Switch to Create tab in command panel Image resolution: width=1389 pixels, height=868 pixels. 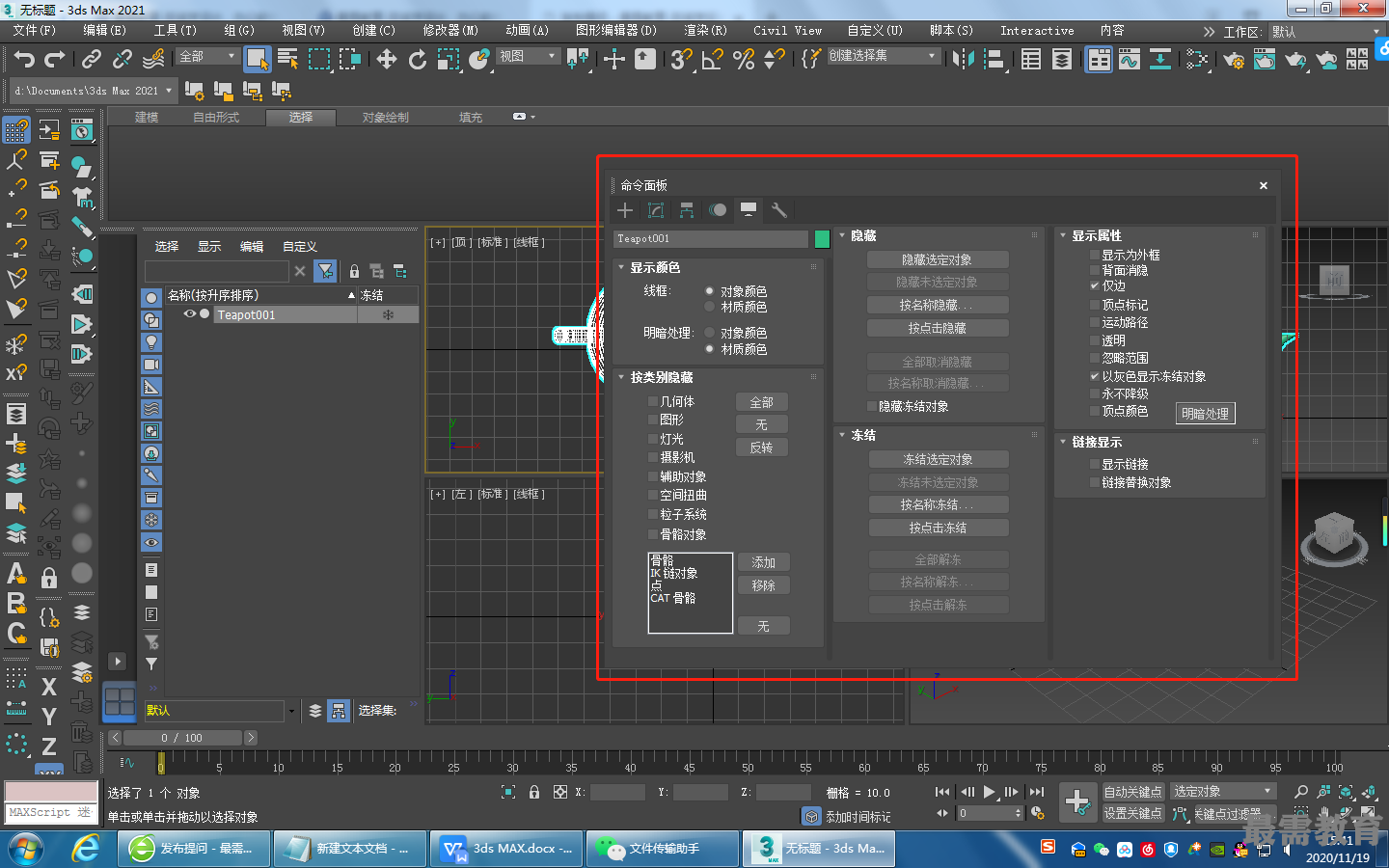pyautogui.click(x=625, y=210)
